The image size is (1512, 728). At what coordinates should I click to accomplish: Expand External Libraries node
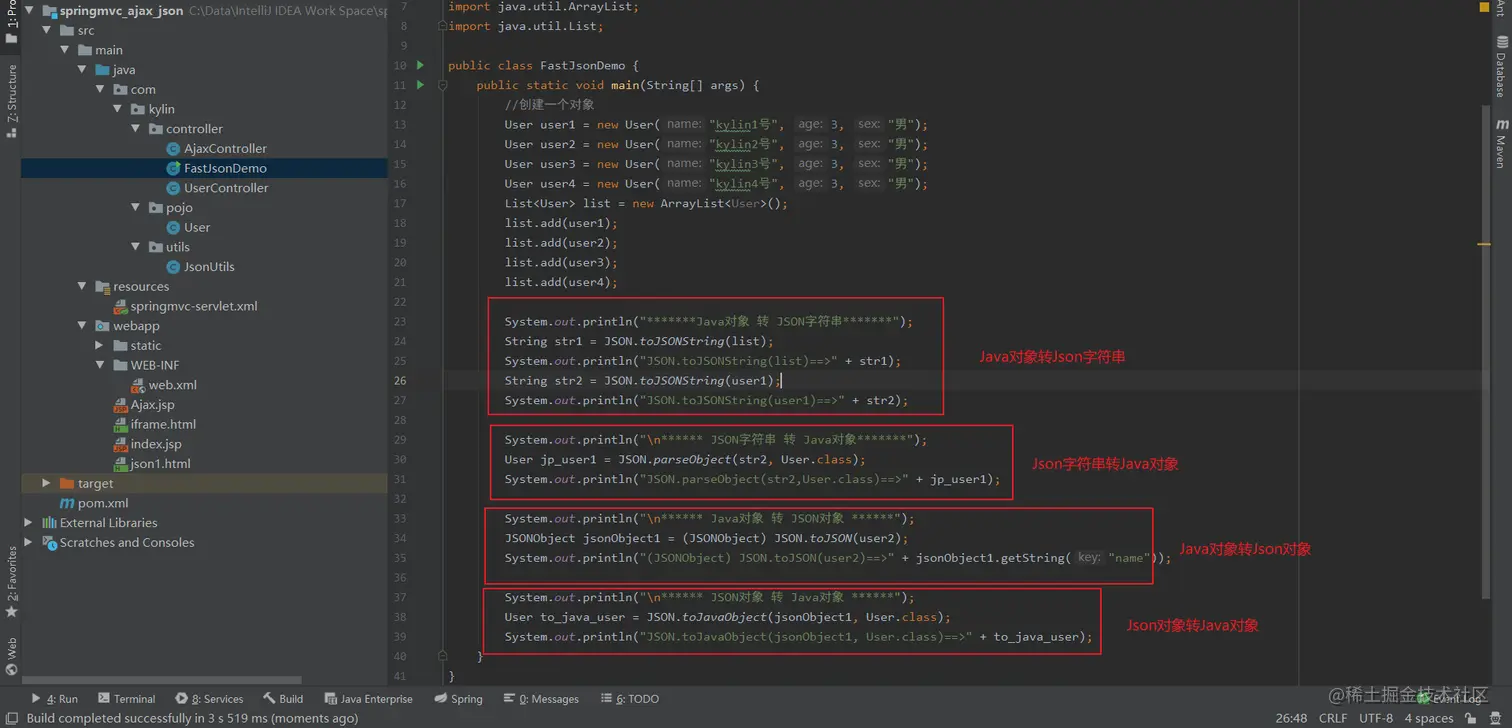29,523
